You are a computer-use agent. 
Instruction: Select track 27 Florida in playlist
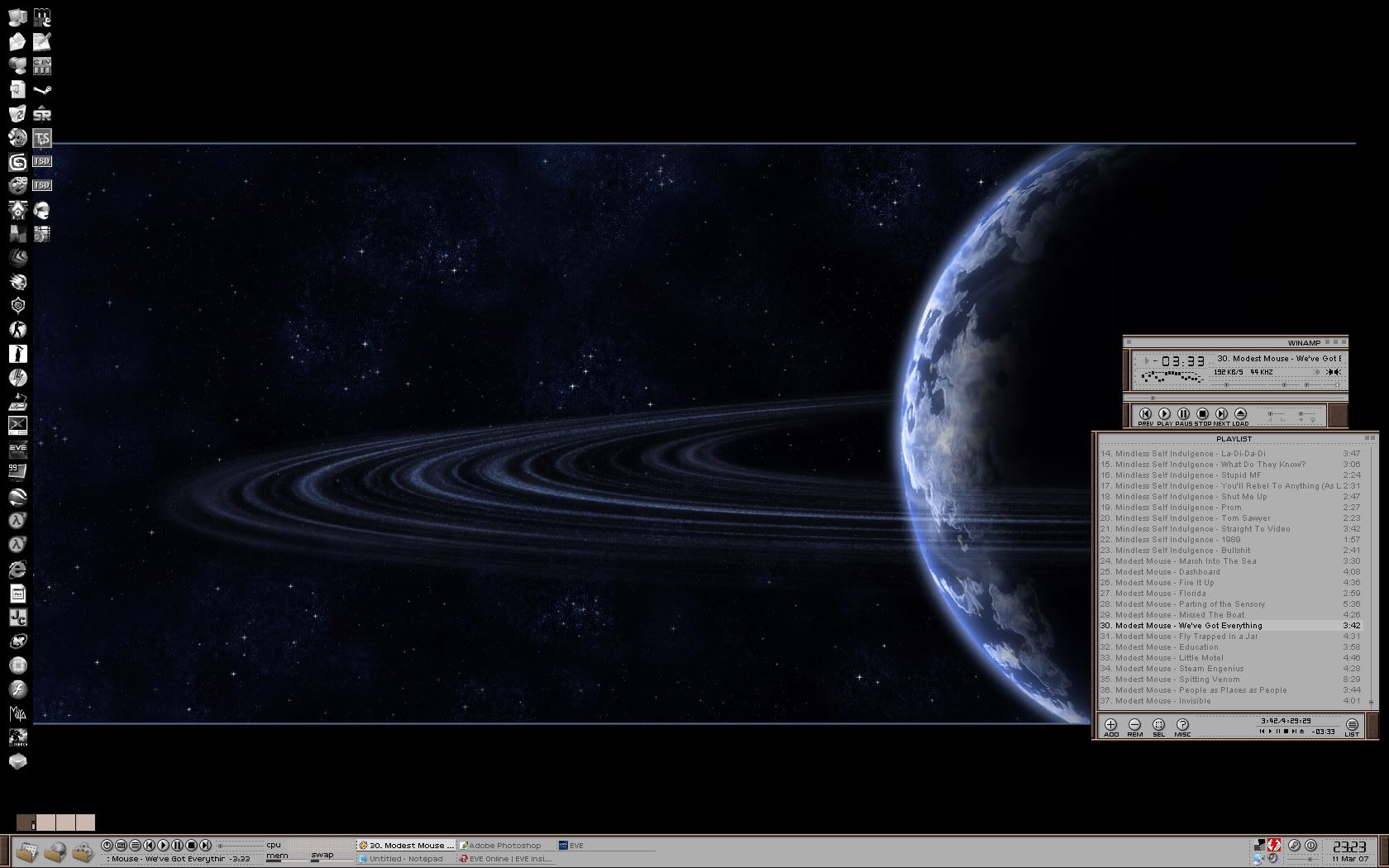point(1229,594)
